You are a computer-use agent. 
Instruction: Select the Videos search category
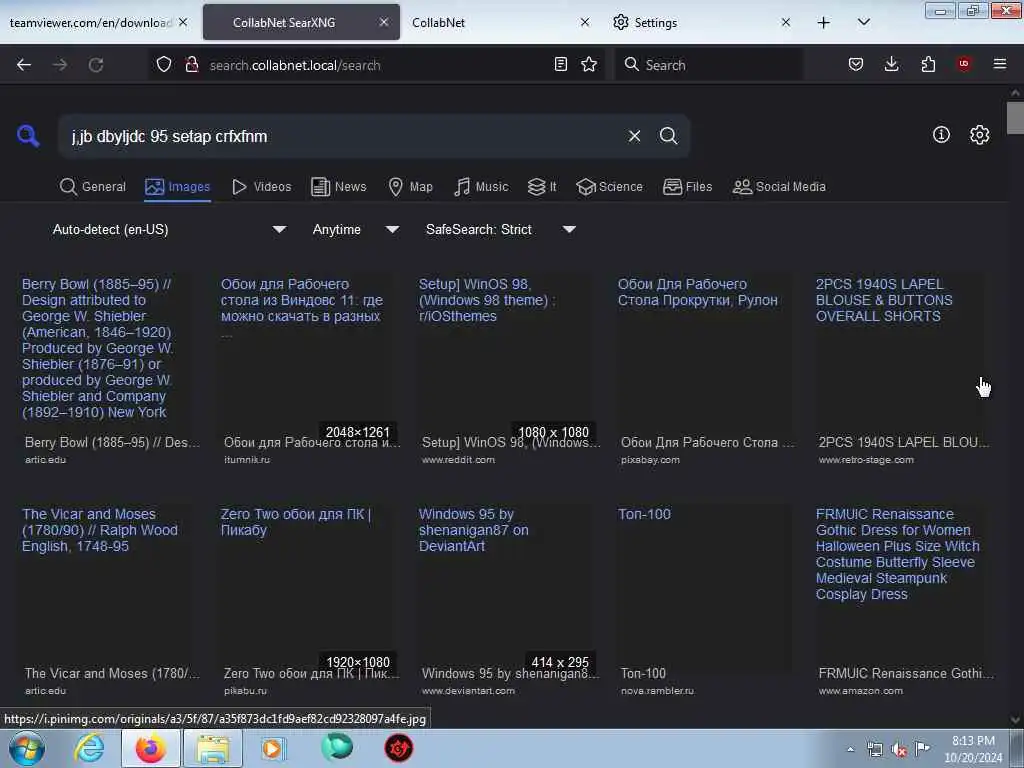click(262, 187)
